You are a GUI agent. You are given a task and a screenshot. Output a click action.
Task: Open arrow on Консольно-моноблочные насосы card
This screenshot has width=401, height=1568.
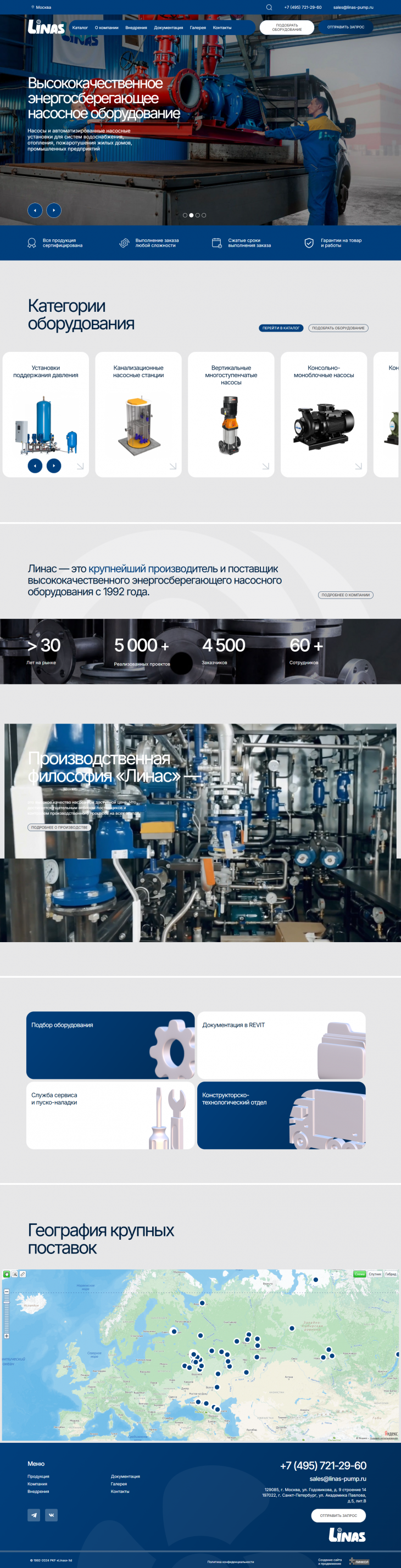358,466
